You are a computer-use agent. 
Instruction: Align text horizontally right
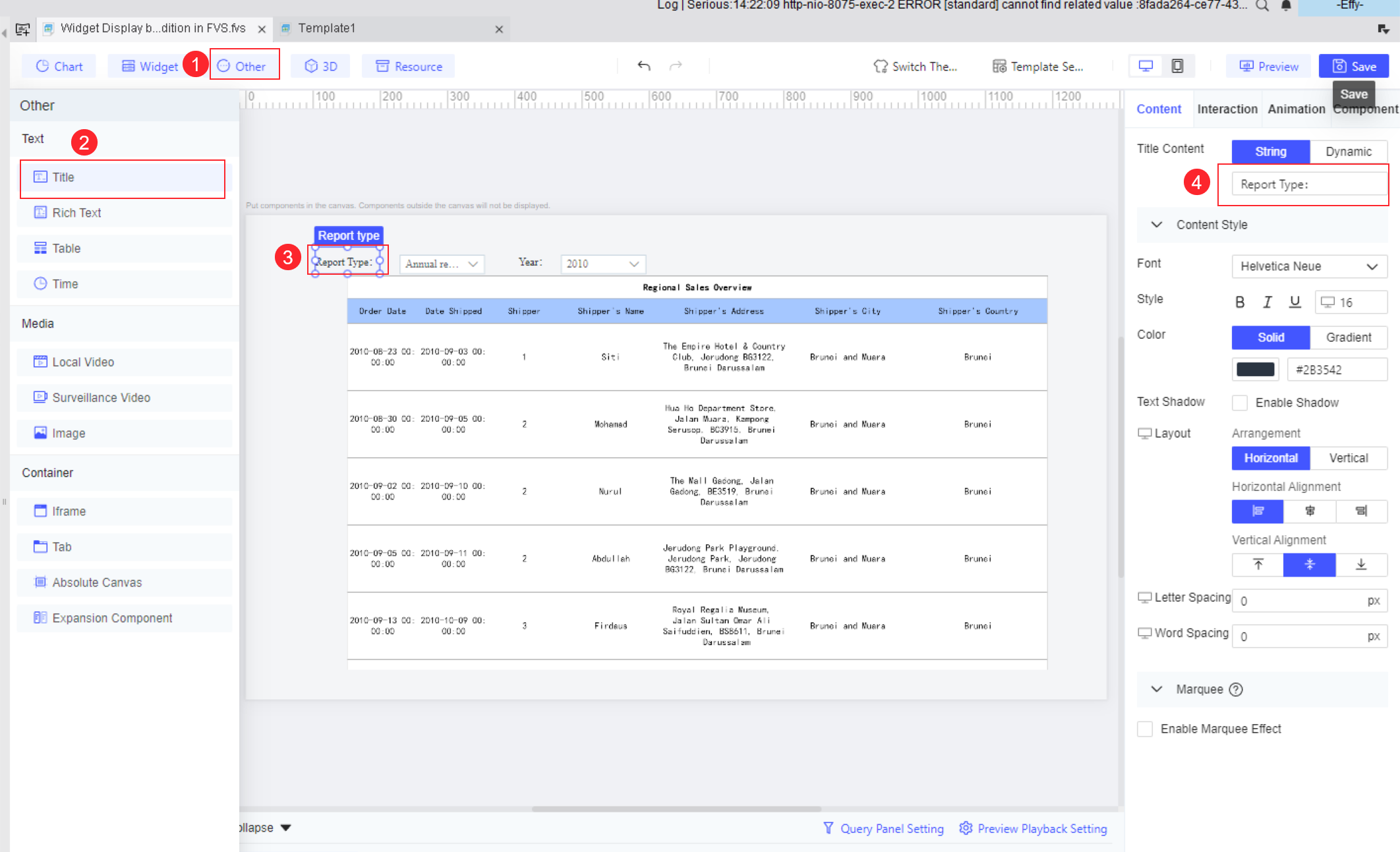1362,511
